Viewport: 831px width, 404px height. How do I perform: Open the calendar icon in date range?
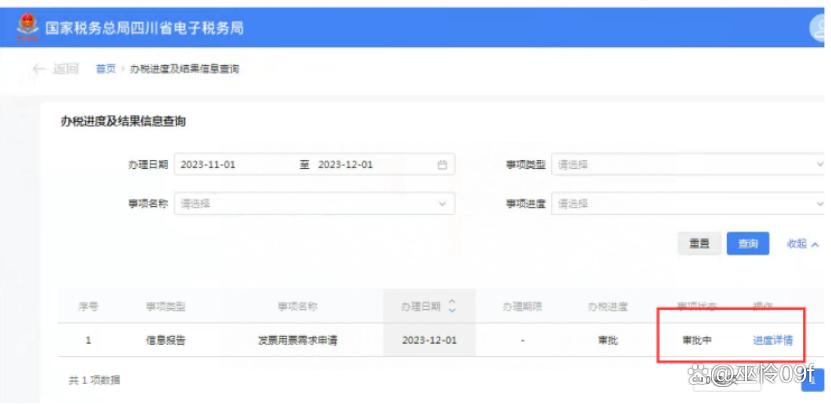point(442,165)
